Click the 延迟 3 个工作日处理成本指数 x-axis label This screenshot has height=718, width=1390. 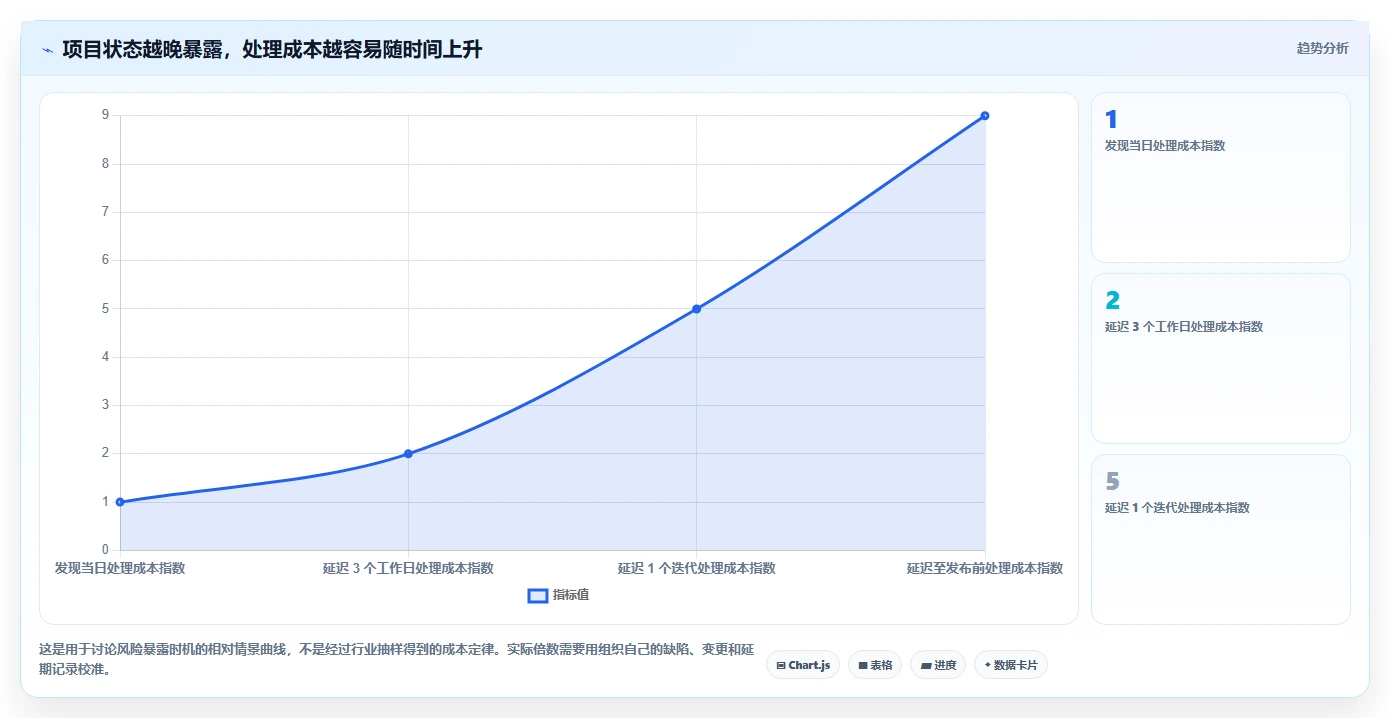[408, 568]
